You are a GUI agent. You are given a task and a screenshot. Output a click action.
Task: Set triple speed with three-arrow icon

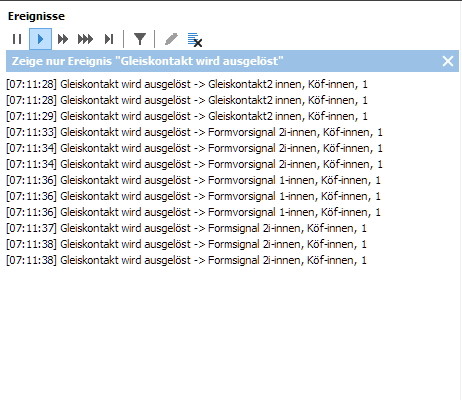85,39
